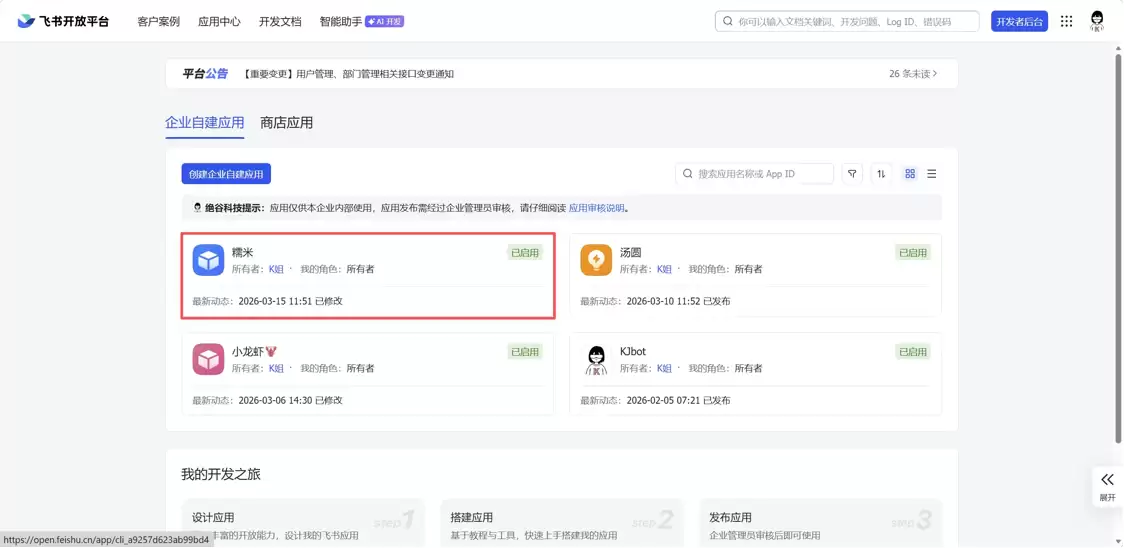This screenshot has height=548, width=1124.
Task: Switch to the 企业自建应用 tab
Action: (x=205, y=123)
